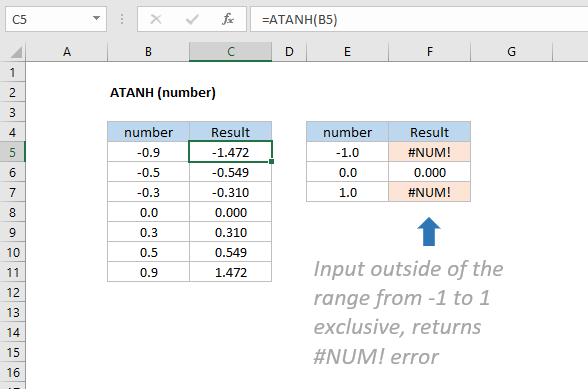This screenshot has width=588, height=389.
Task: Click the formula bar options dots handle
Action: pos(122,19)
